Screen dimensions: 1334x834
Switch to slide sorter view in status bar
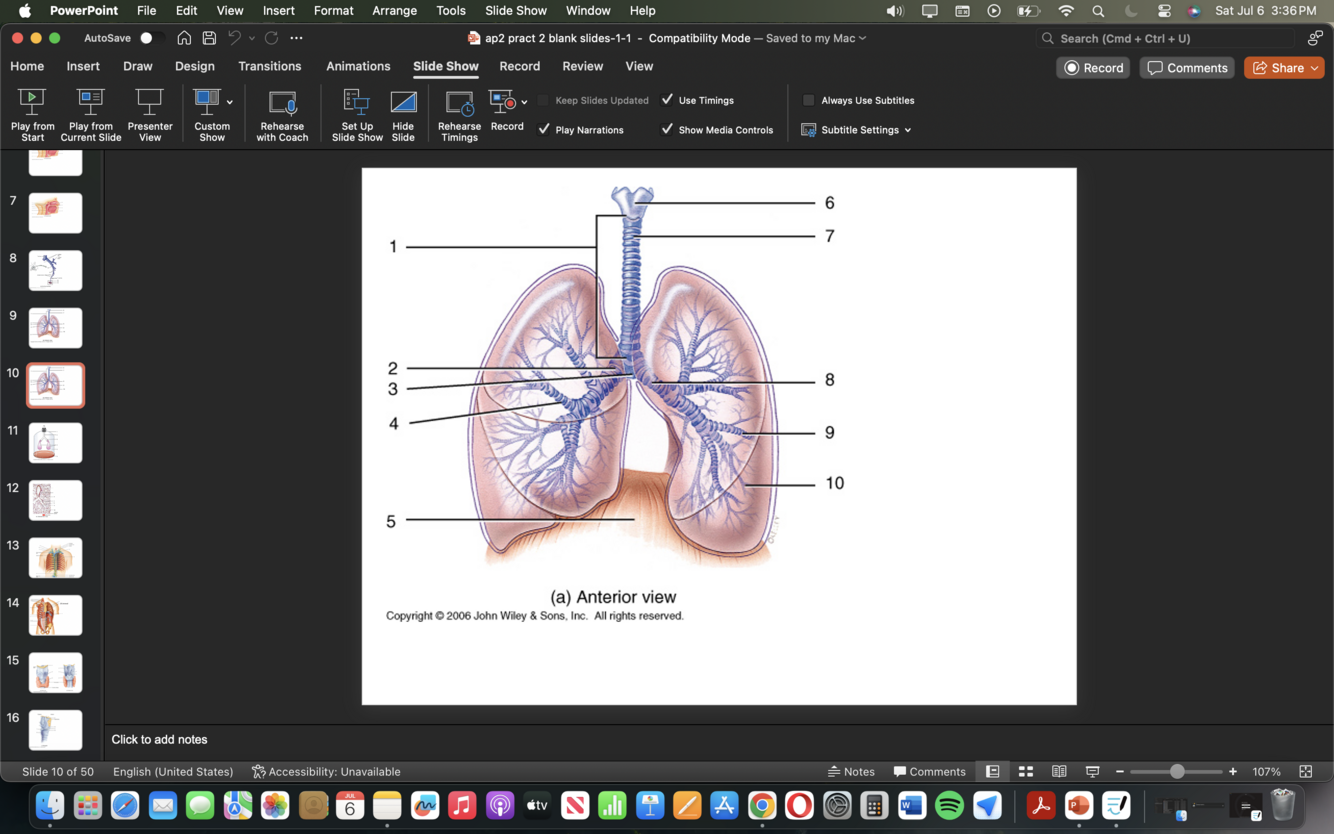click(1026, 771)
